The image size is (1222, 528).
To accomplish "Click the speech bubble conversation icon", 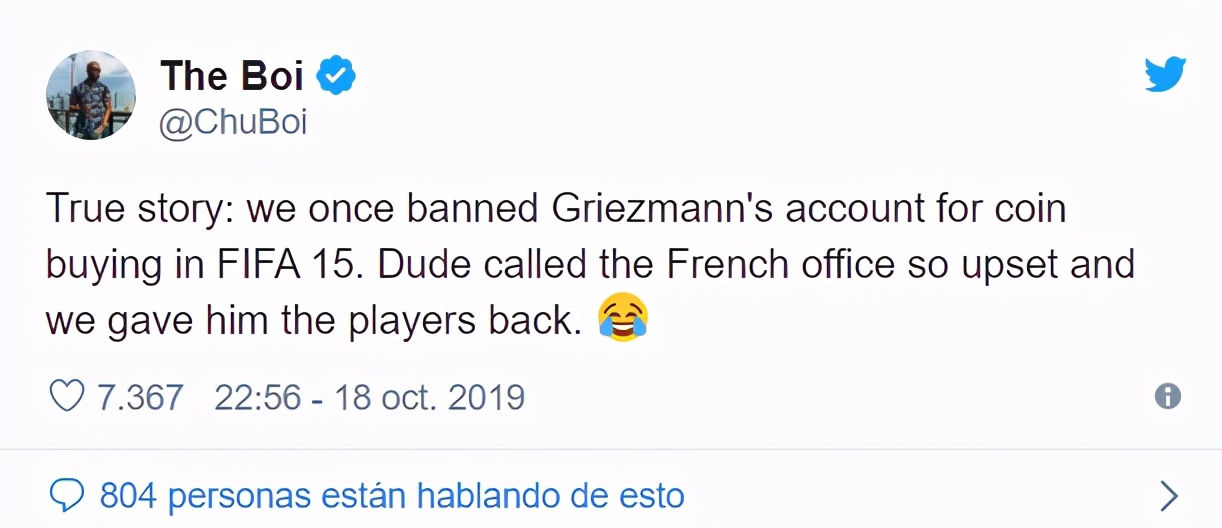I will pos(66,495).
